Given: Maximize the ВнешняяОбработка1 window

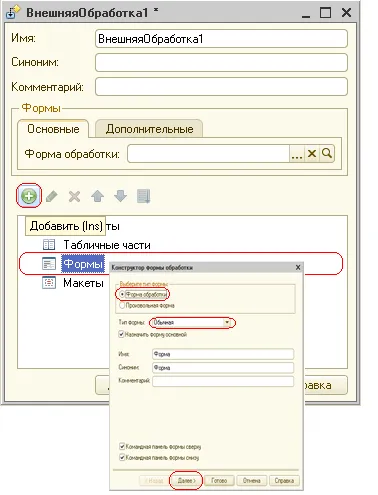Looking at the screenshot, I should tap(325, 13).
